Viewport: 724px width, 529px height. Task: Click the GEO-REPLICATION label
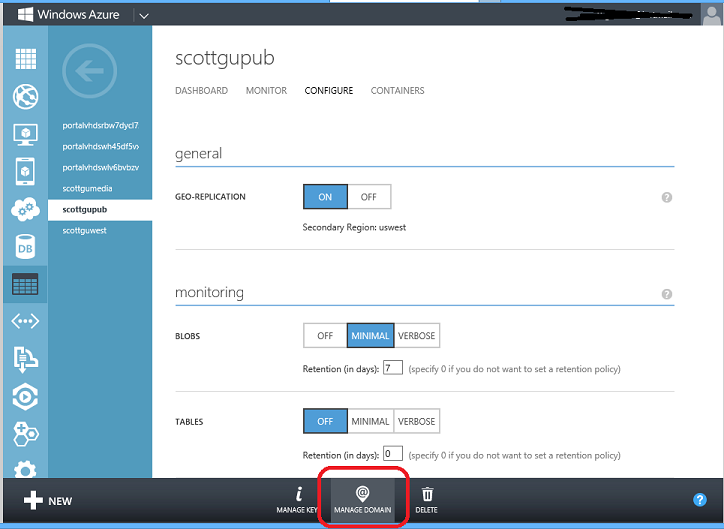point(210,197)
